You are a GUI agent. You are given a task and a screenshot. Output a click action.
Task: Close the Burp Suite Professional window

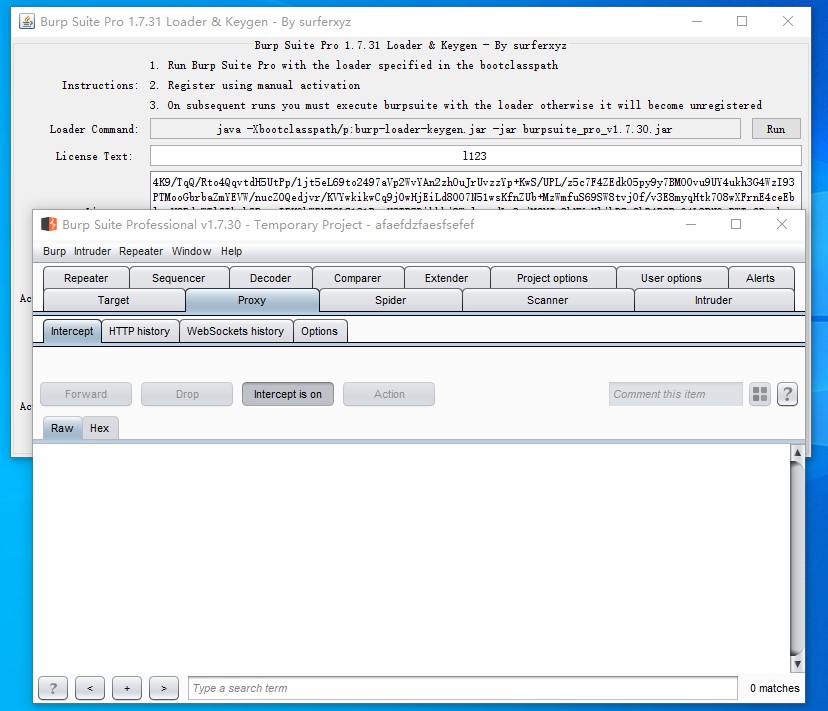click(782, 224)
